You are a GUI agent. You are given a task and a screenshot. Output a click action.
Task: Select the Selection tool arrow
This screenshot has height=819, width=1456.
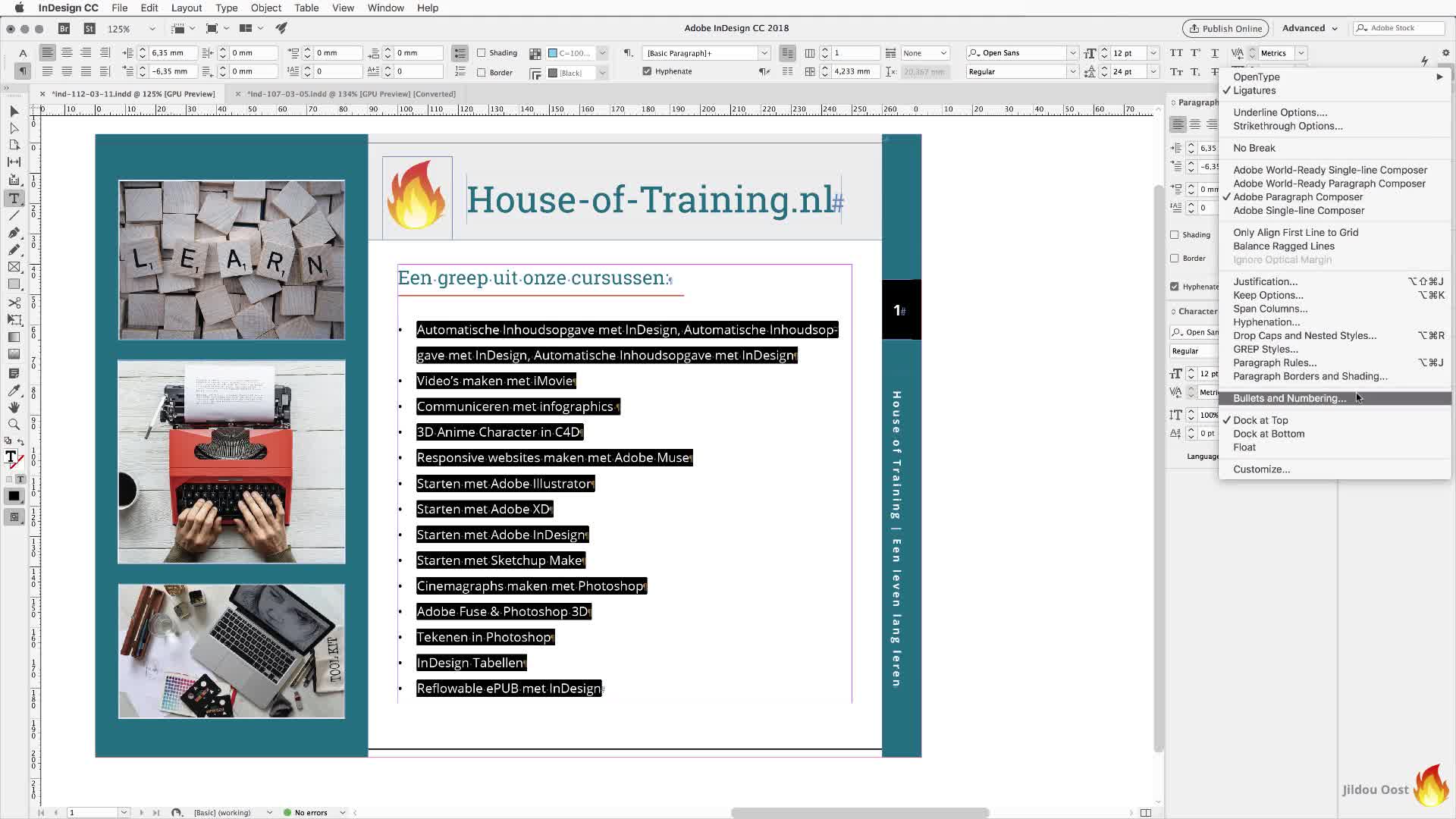[x=14, y=111]
